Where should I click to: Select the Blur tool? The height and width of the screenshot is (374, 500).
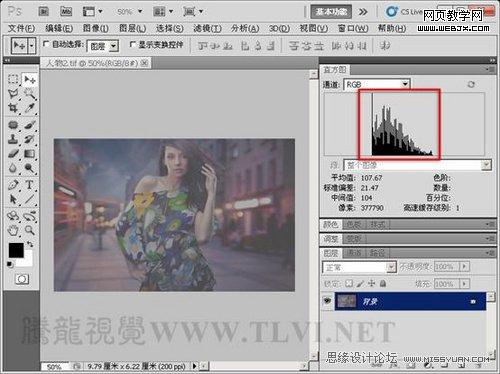pyautogui.click(x=13, y=168)
